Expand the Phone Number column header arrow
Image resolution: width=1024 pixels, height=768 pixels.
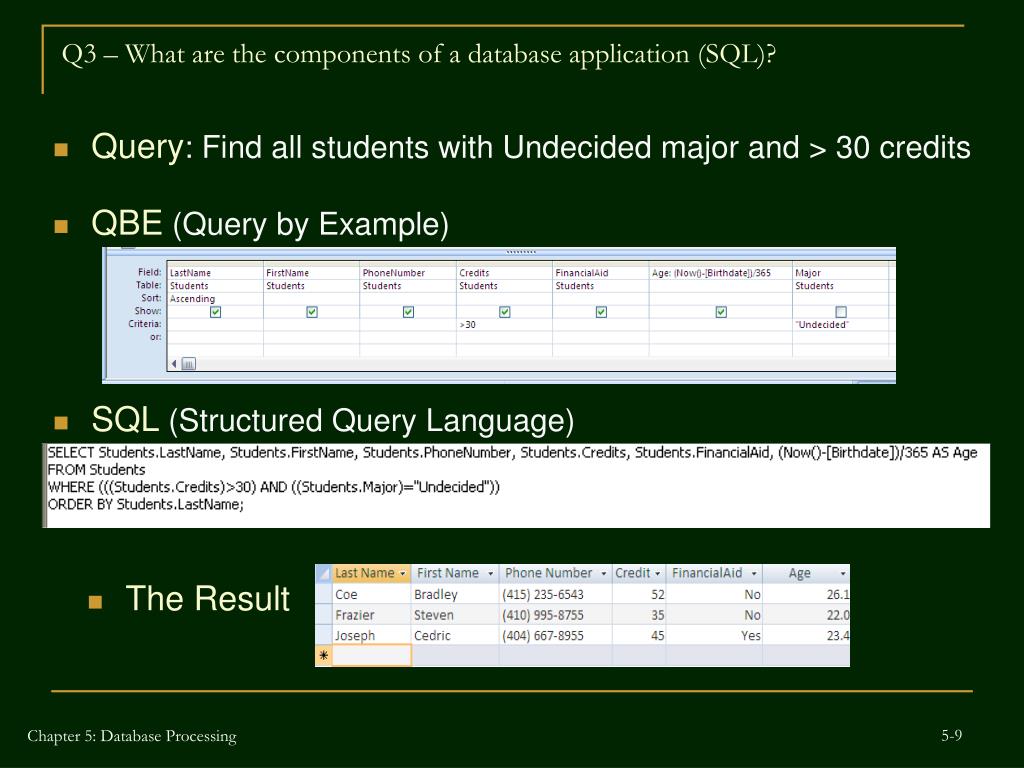[x=602, y=574]
